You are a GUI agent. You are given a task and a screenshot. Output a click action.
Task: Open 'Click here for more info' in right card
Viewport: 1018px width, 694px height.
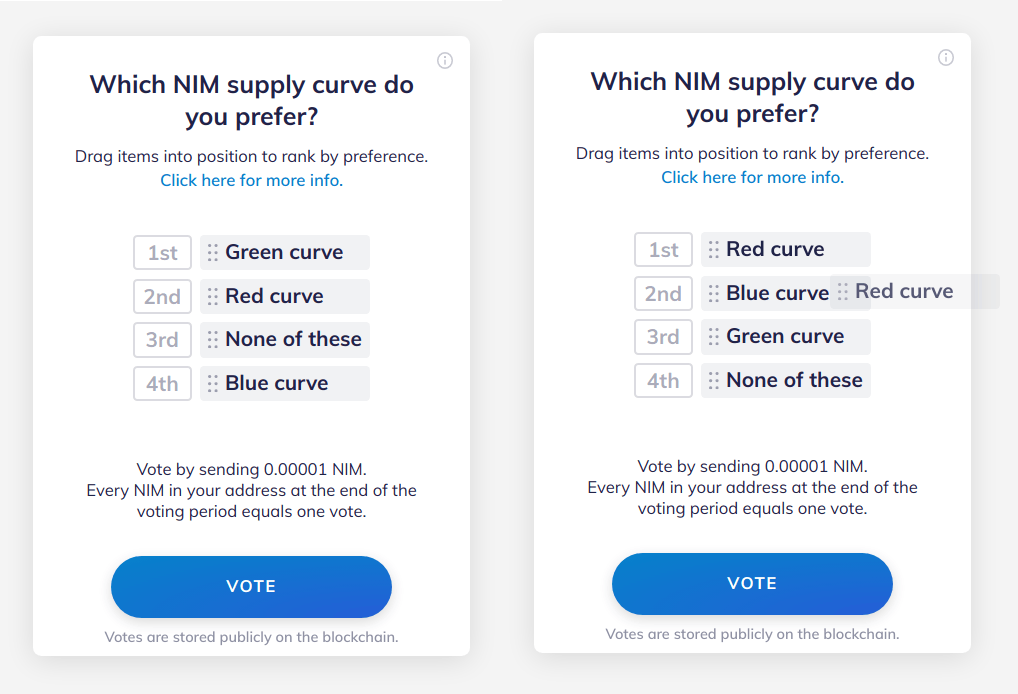(752, 178)
